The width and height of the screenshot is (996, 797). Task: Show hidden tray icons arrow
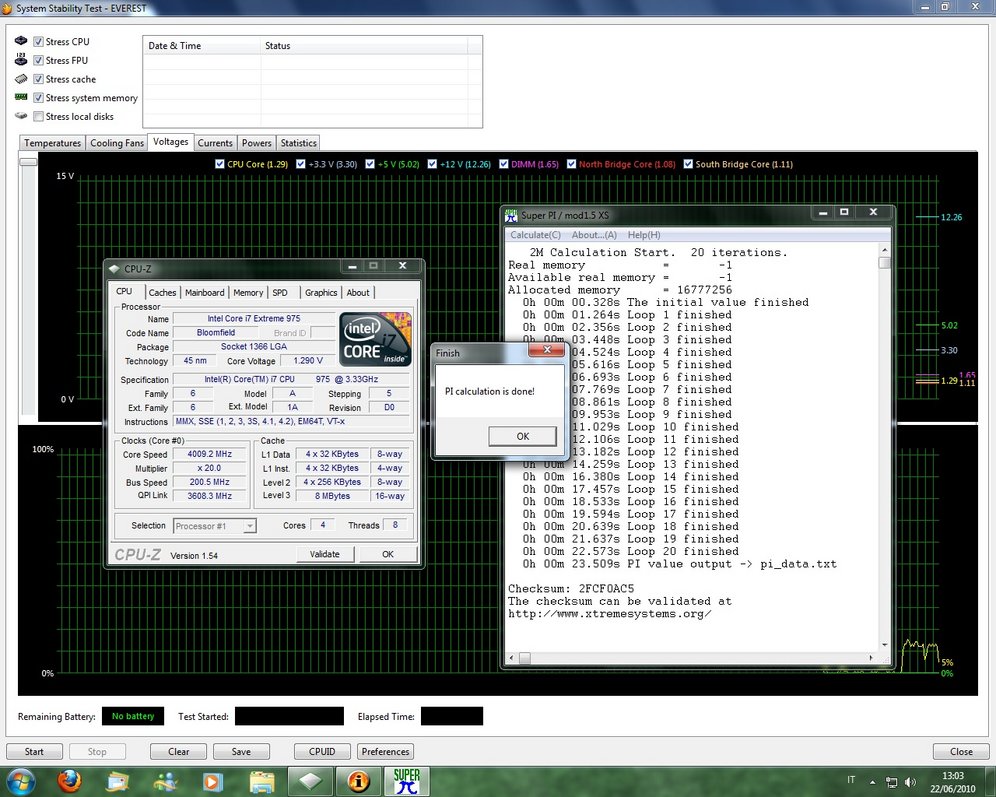click(873, 782)
